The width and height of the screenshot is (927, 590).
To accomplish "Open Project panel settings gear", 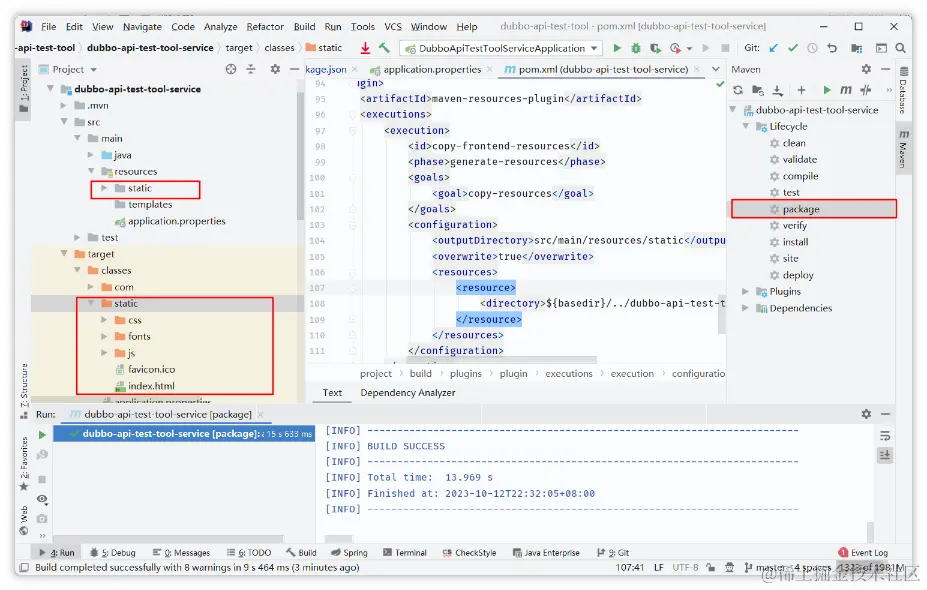I will pyautogui.click(x=275, y=69).
